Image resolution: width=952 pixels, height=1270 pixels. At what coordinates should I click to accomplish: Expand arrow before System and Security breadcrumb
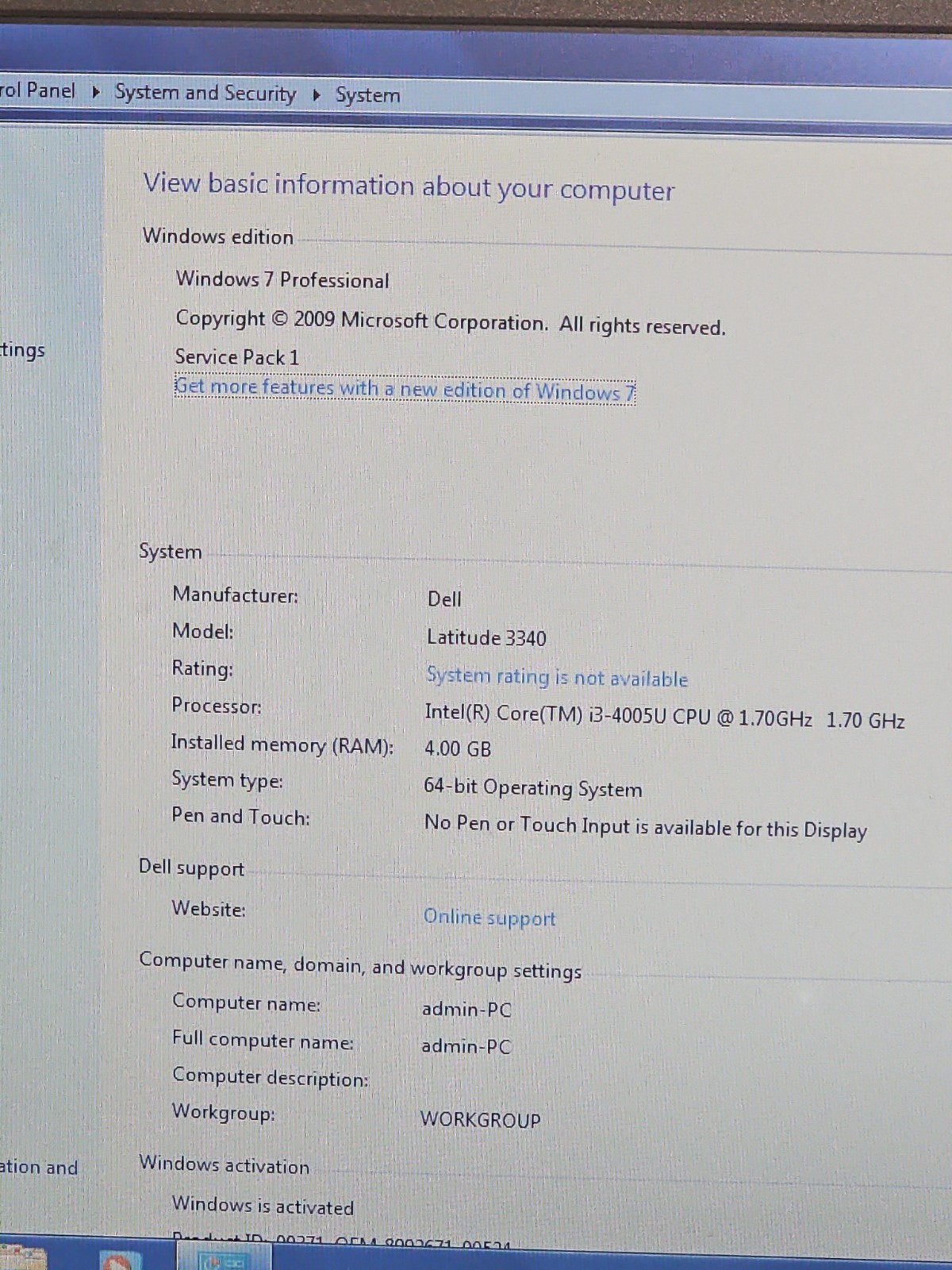96,92
